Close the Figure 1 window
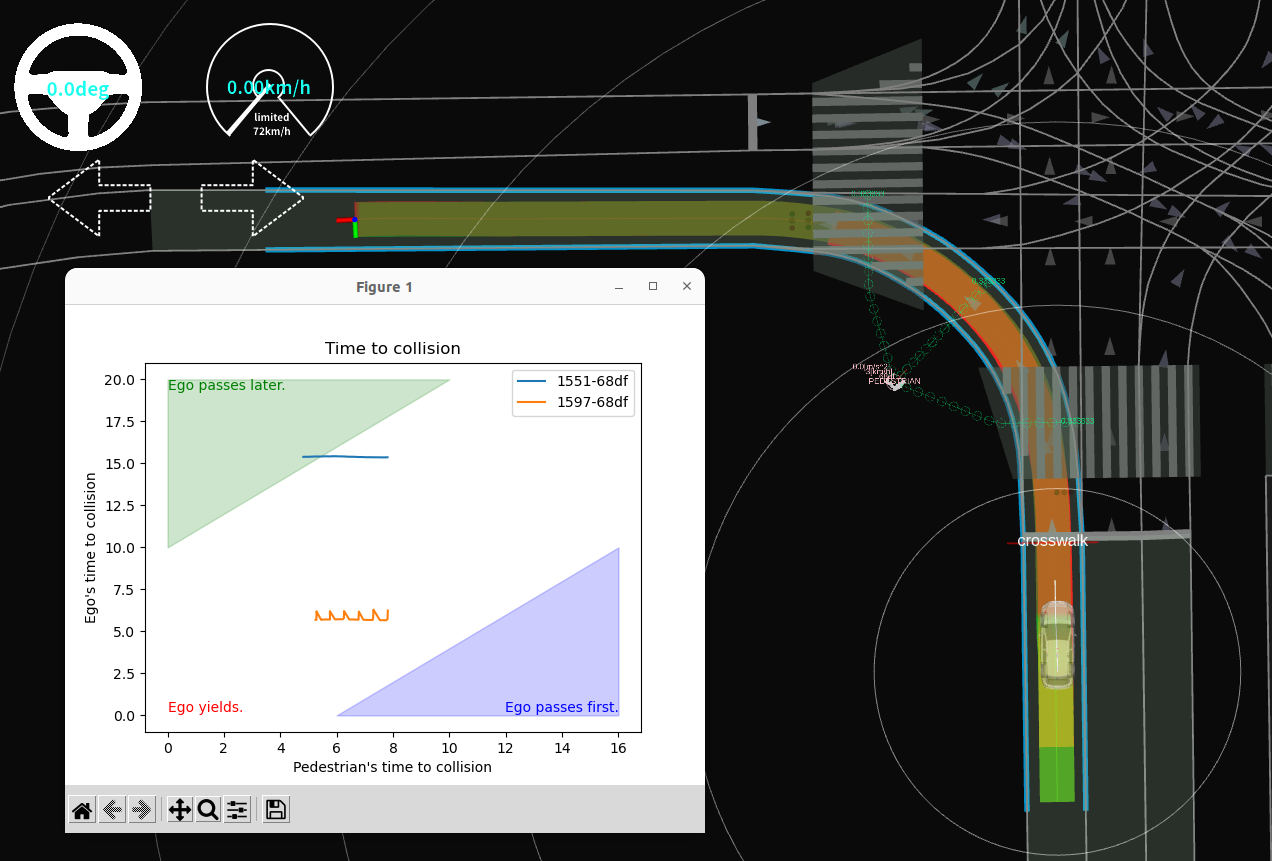 pos(687,287)
